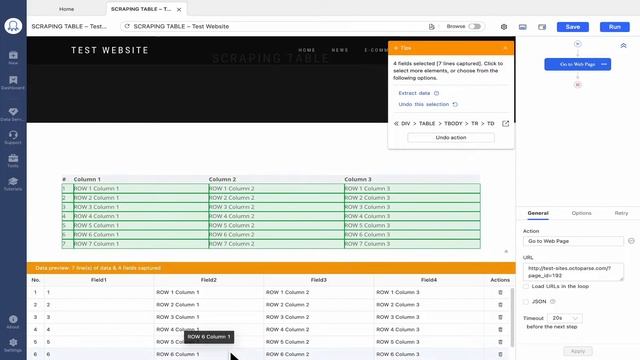Open the Support sidebar item
Image resolution: width=640 pixels, height=360 pixels.
pos(13,138)
